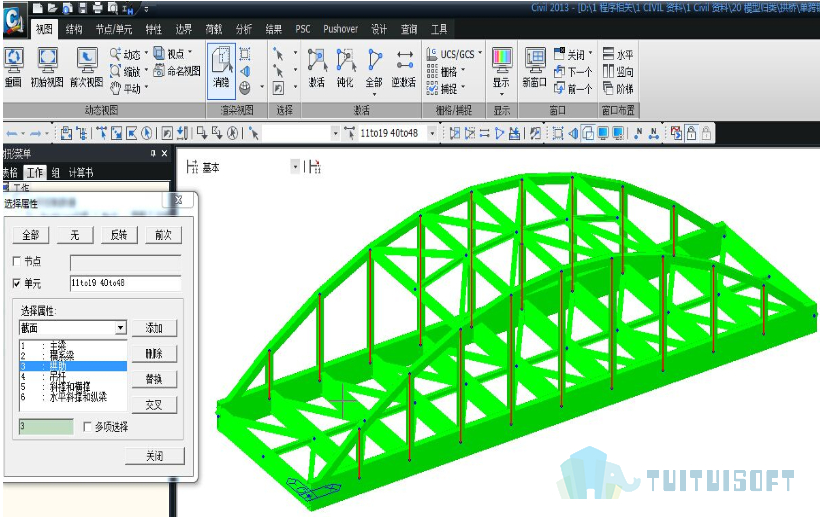Open the 荷载 (Load) ribbon tab
Image resolution: width=820 pixels, height=517 pixels.
point(213,29)
